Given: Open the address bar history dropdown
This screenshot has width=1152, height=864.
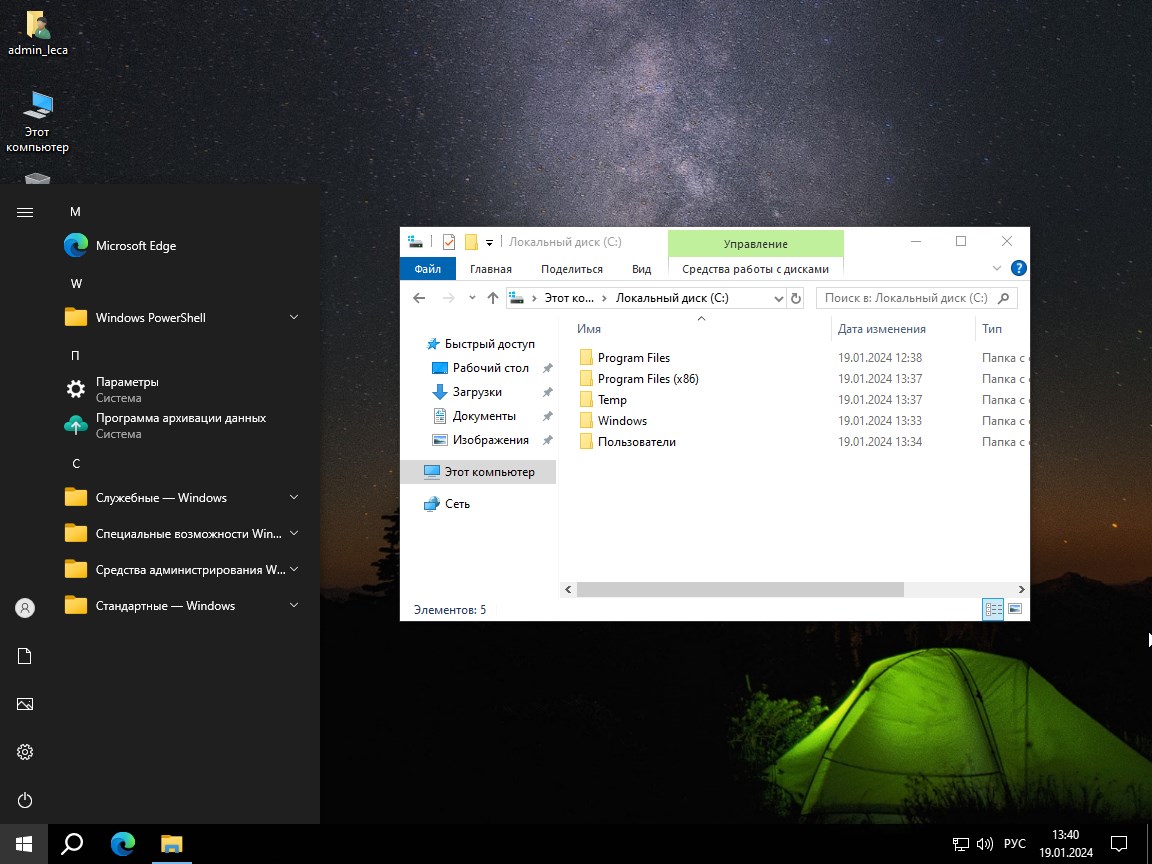Looking at the screenshot, I should (779, 298).
